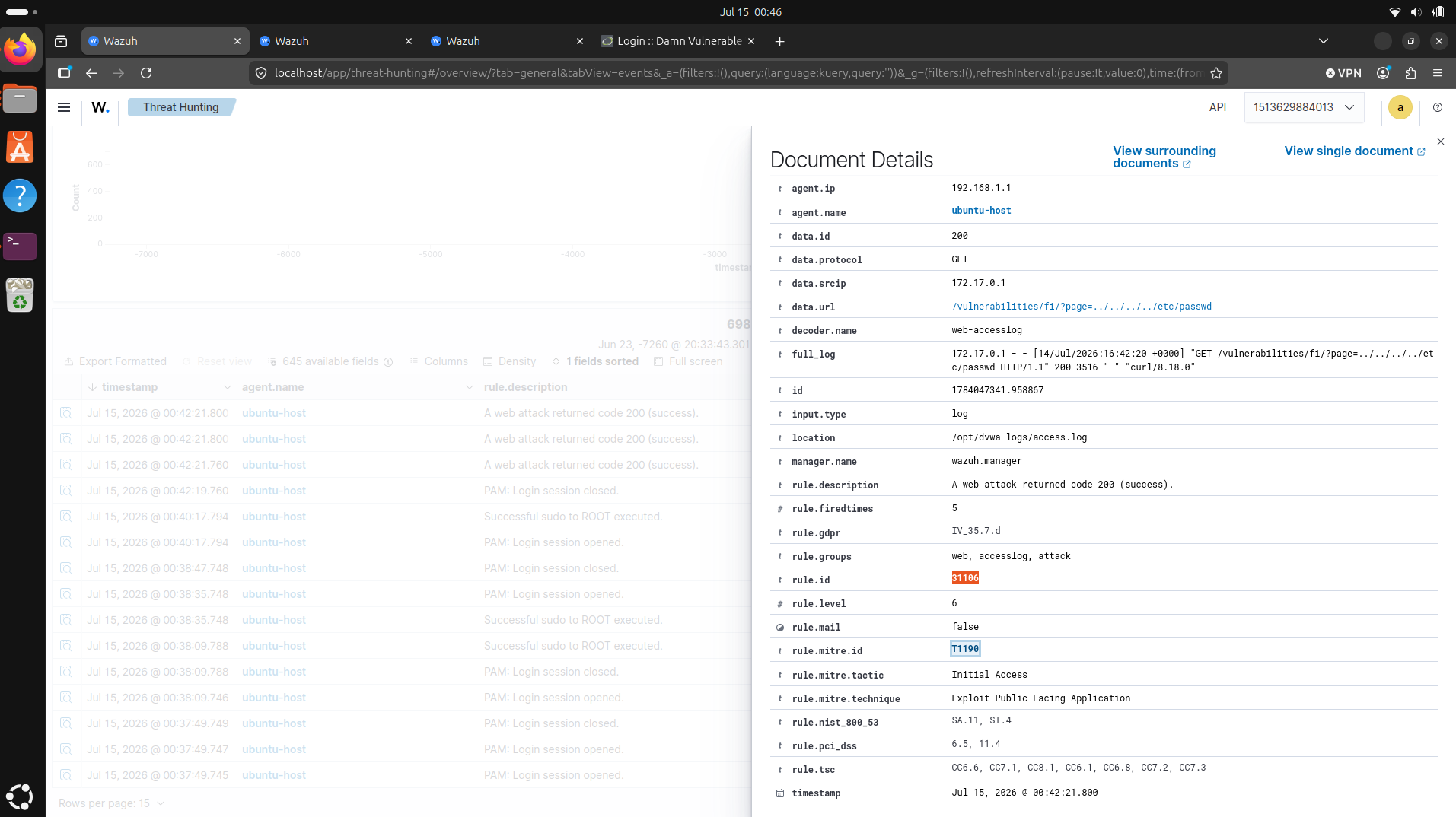The width and height of the screenshot is (1456, 817).
Task: Select data.srcip value 172.17.0.1
Action: click(978, 283)
